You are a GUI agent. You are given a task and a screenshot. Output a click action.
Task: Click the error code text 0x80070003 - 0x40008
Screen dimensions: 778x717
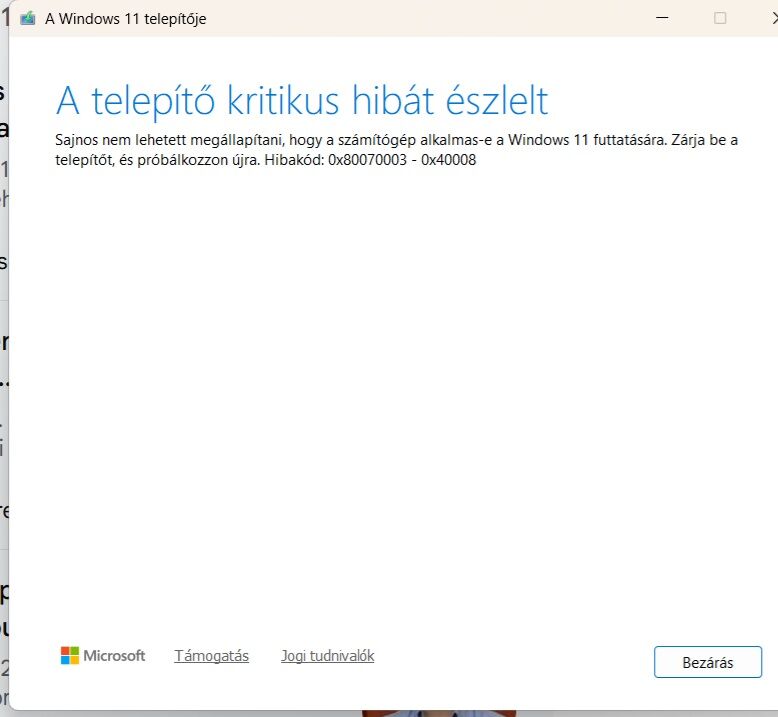point(402,160)
